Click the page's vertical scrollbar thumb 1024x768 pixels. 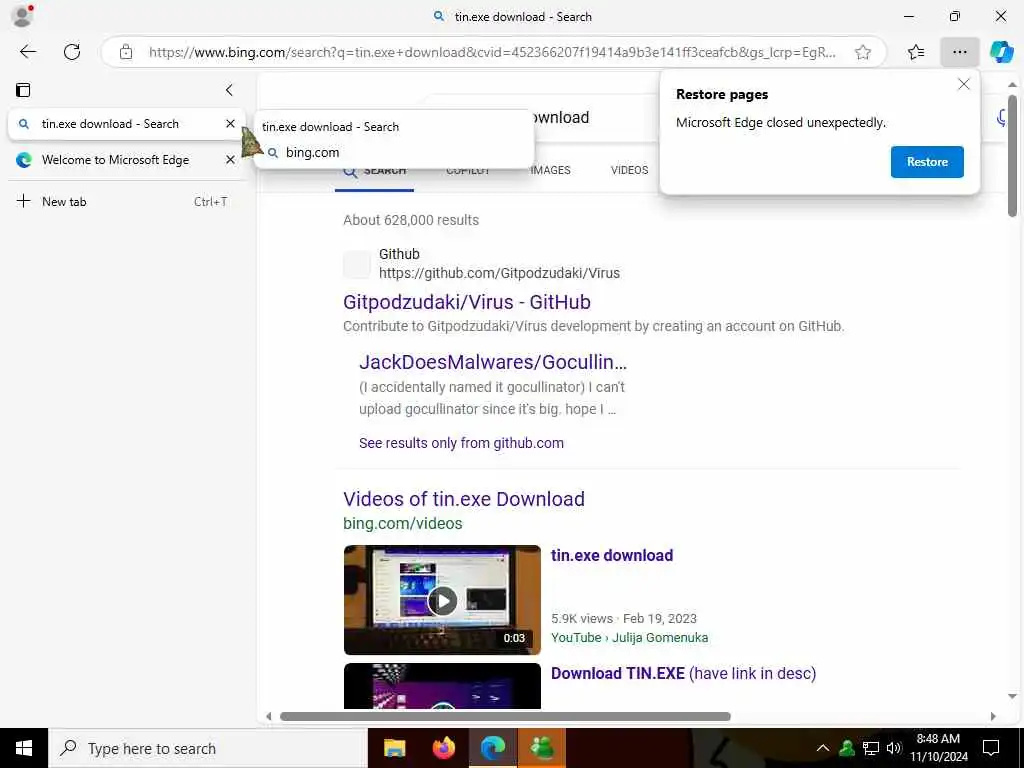[x=1012, y=156]
